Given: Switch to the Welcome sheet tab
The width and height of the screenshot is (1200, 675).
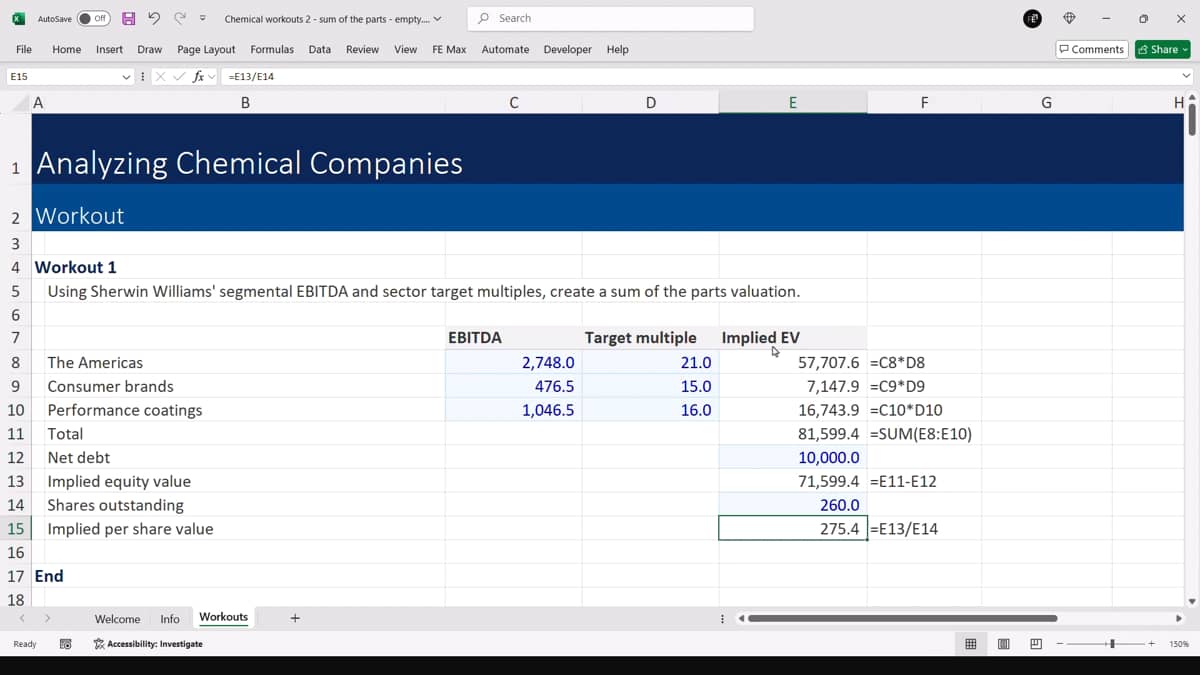Looking at the screenshot, I should pyautogui.click(x=117, y=619).
